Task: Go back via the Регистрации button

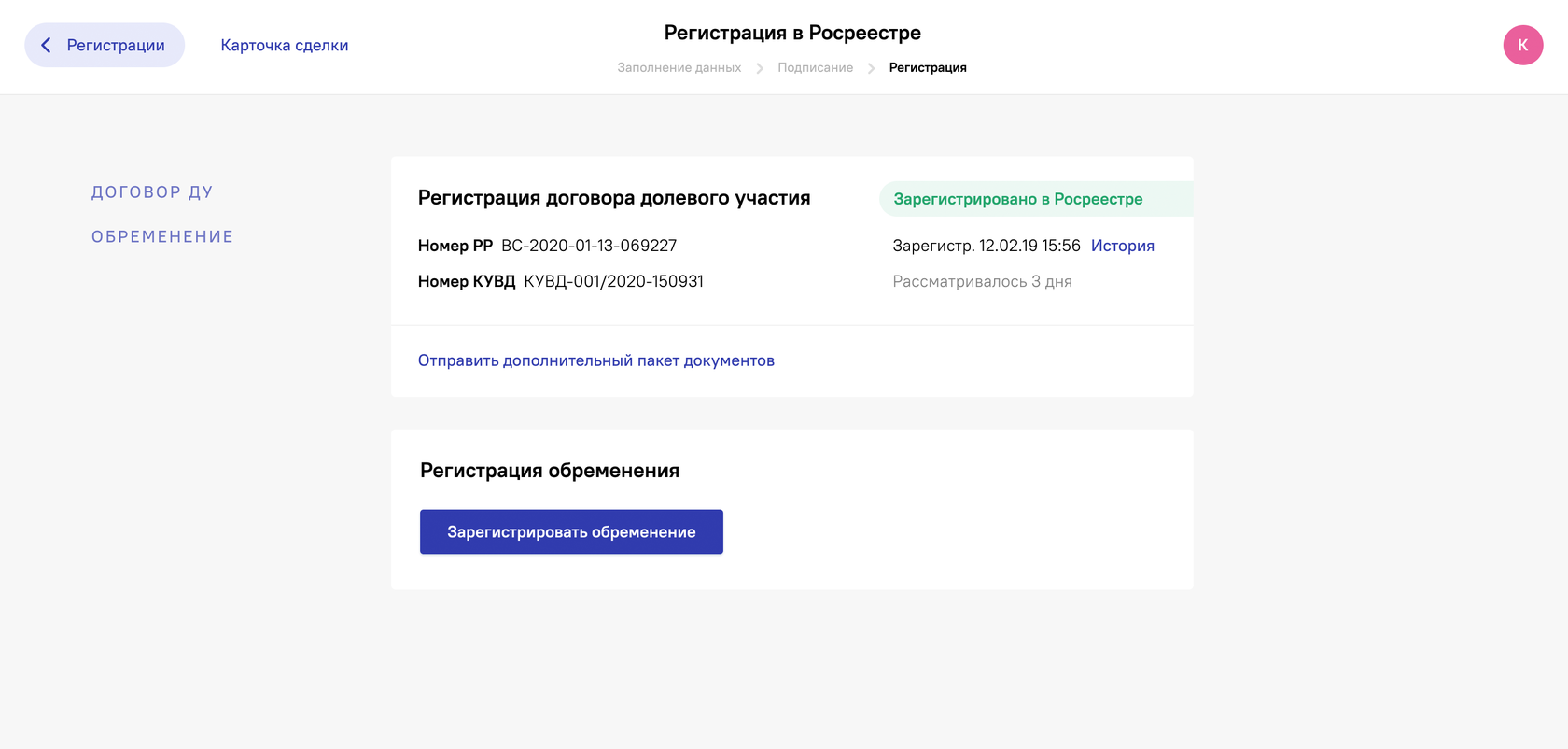Action: (x=105, y=45)
